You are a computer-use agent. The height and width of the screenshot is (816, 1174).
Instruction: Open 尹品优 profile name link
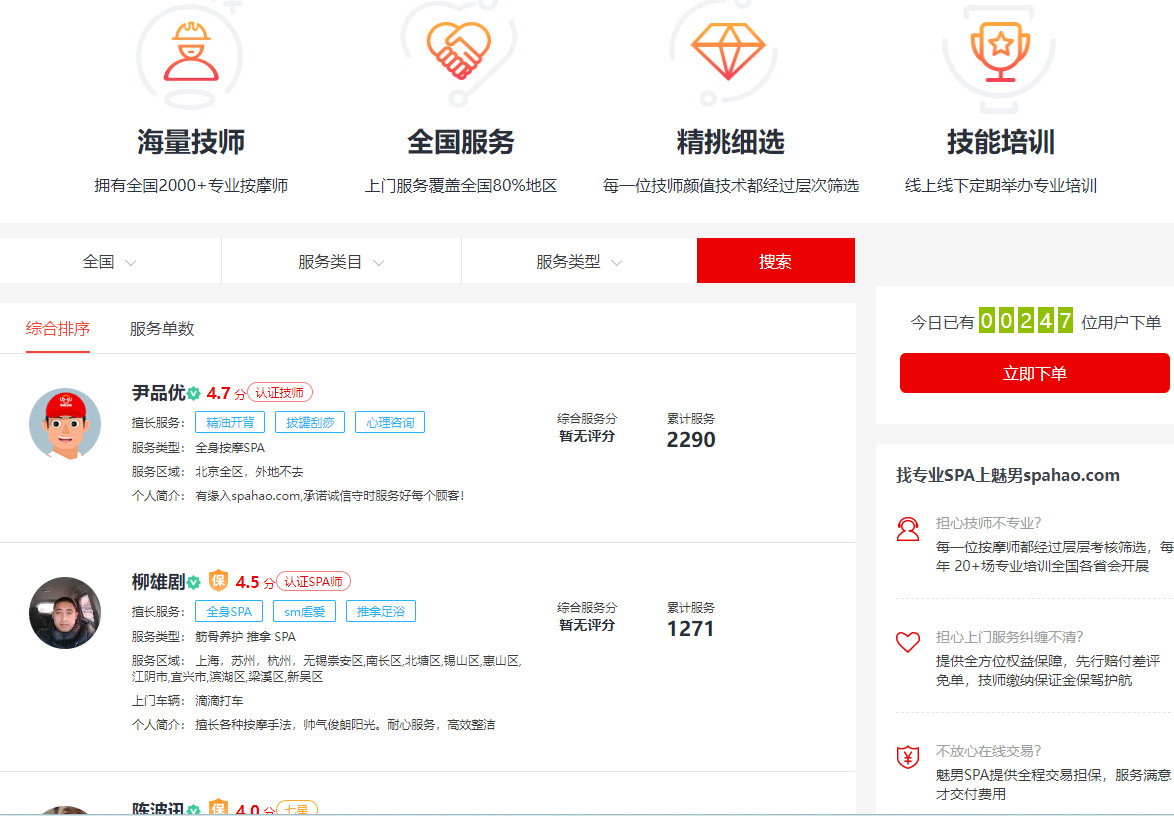pos(159,392)
